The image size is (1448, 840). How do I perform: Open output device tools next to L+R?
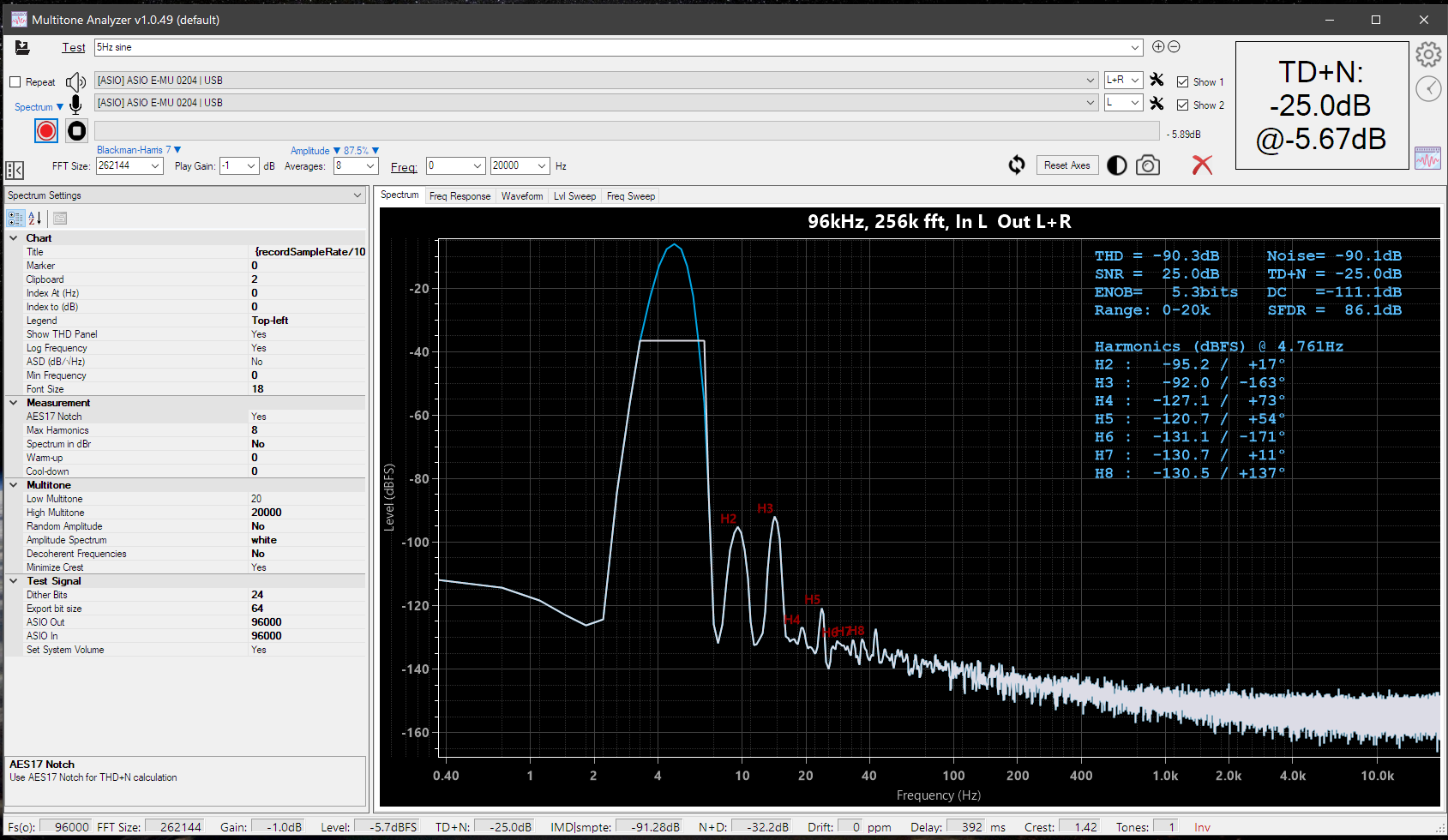point(1157,80)
